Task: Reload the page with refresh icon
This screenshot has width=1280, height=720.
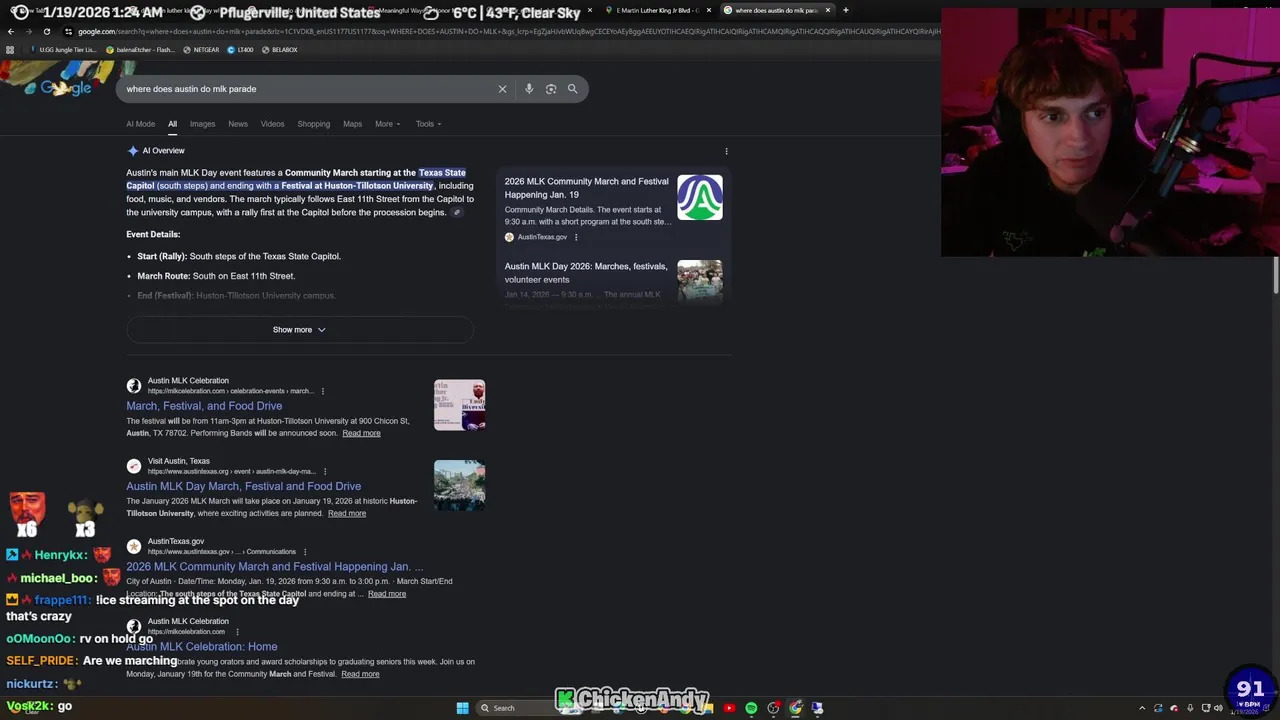Action: point(46,31)
